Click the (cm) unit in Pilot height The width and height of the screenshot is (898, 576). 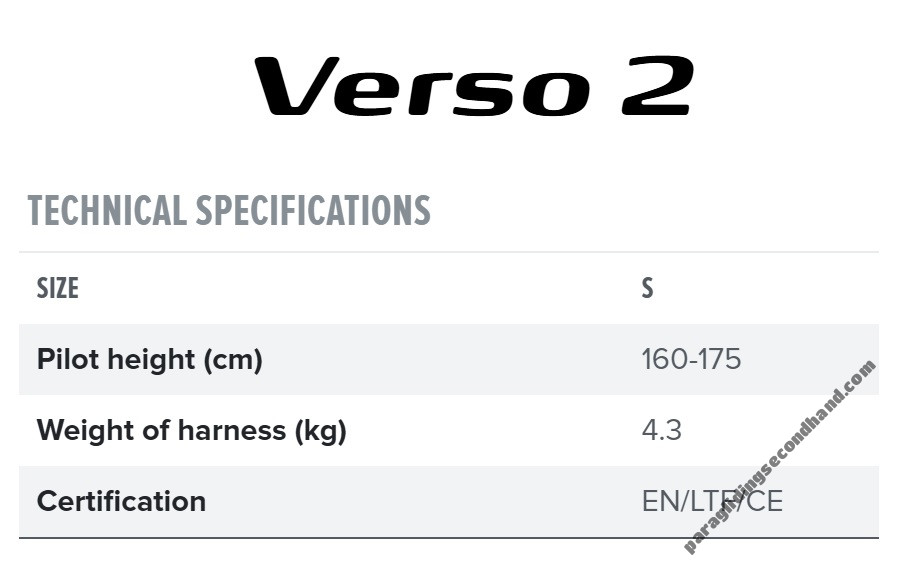point(232,359)
